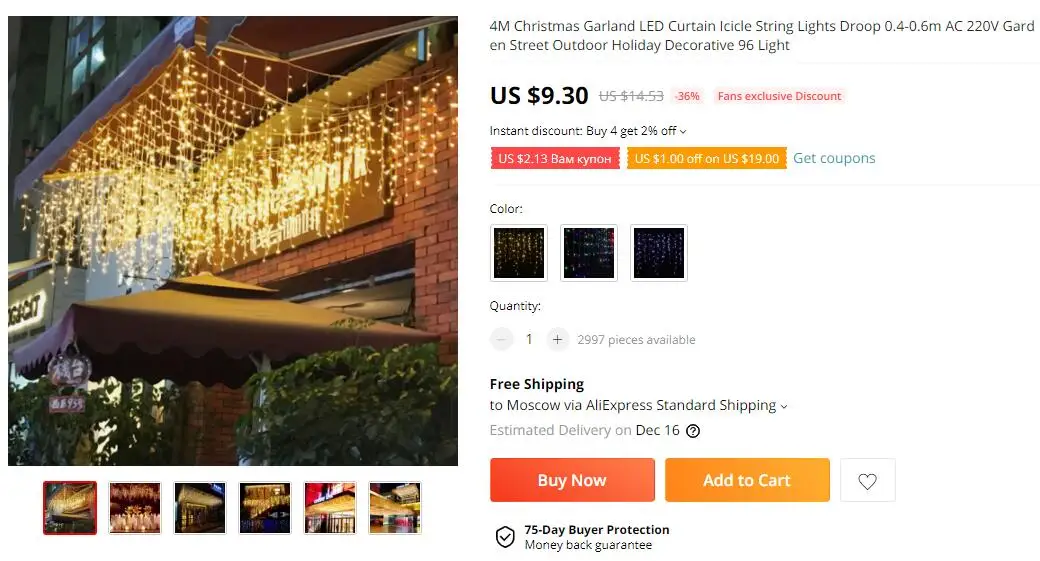Decrease quantity with minus button
This screenshot has width=1040, height=561.
coord(501,340)
